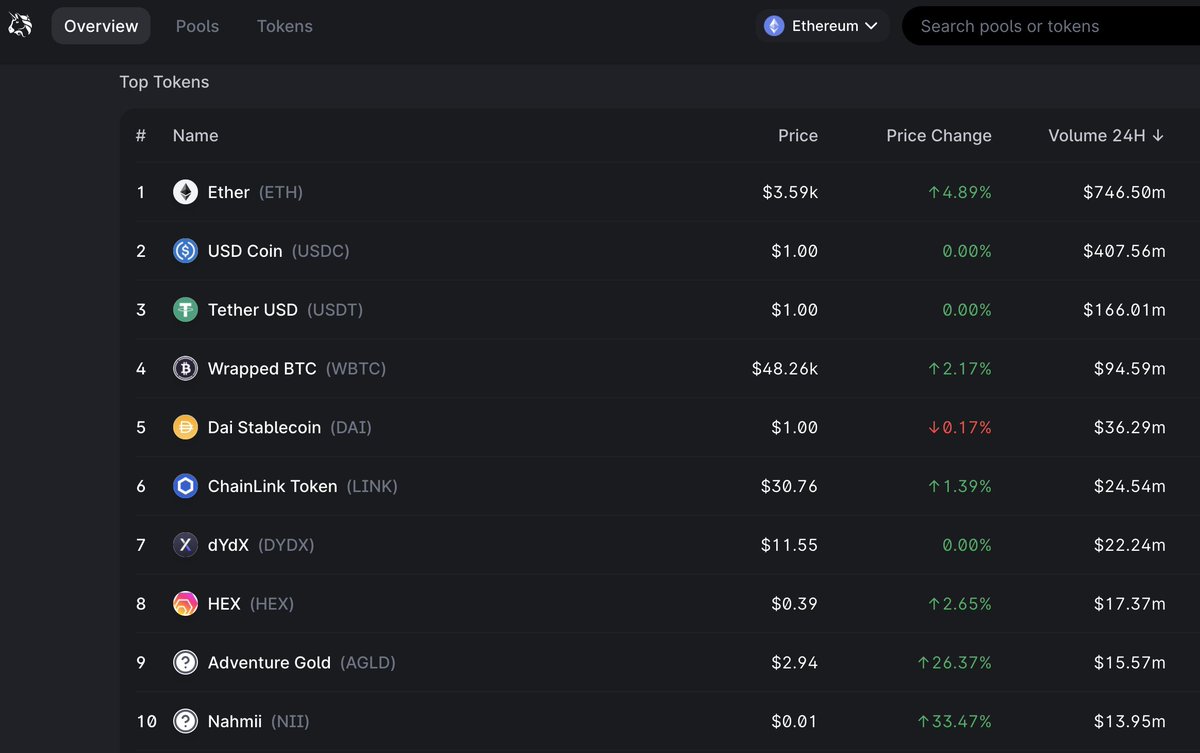Click ChainLink change 1.39%
The width and height of the screenshot is (1200, 753).
click(x=960, y=487)
